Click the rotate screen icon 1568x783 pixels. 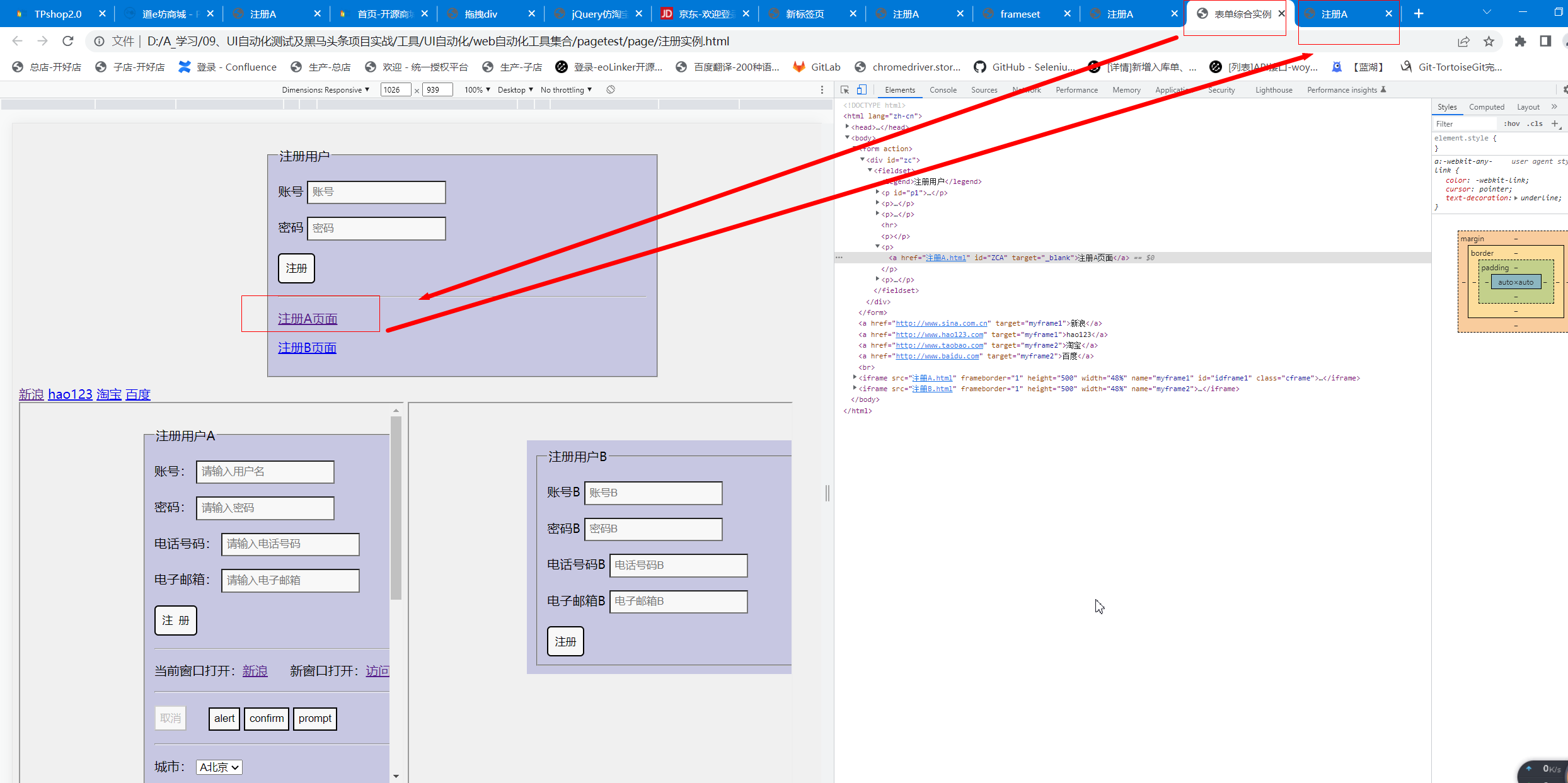(611, 89)
